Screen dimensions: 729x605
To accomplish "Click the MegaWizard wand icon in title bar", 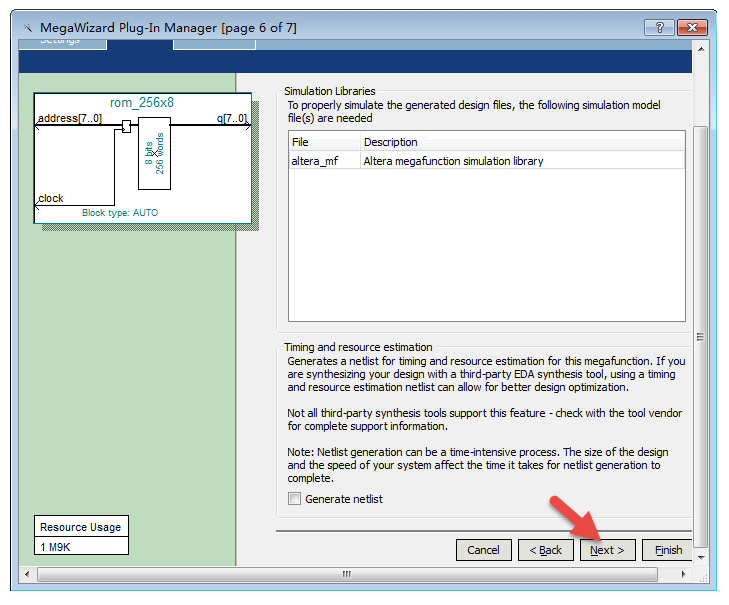I will (28, 28).
